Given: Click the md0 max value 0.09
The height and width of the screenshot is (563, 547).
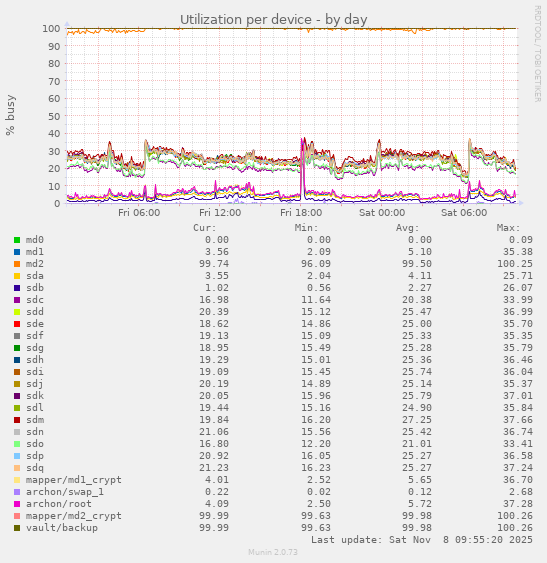Looking at the screenshot, I should (x=521, y=240).
